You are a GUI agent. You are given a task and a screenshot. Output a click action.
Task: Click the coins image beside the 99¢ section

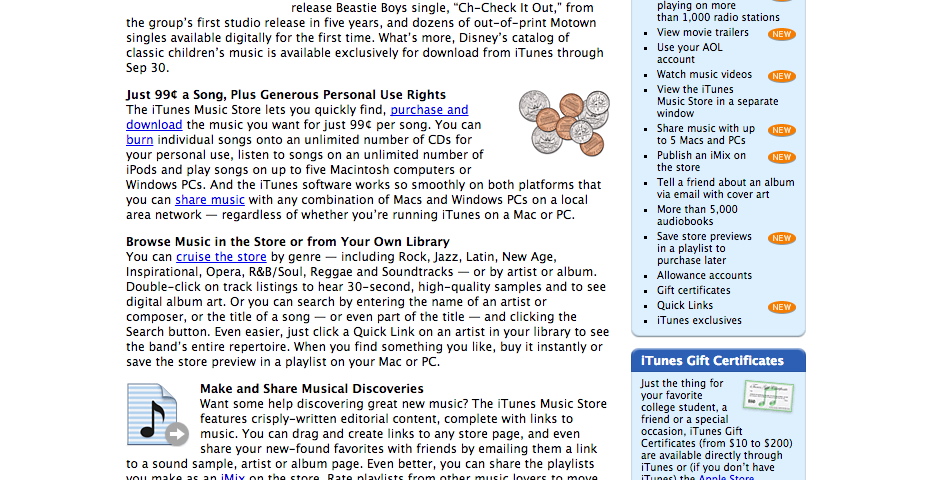(564, 122)
